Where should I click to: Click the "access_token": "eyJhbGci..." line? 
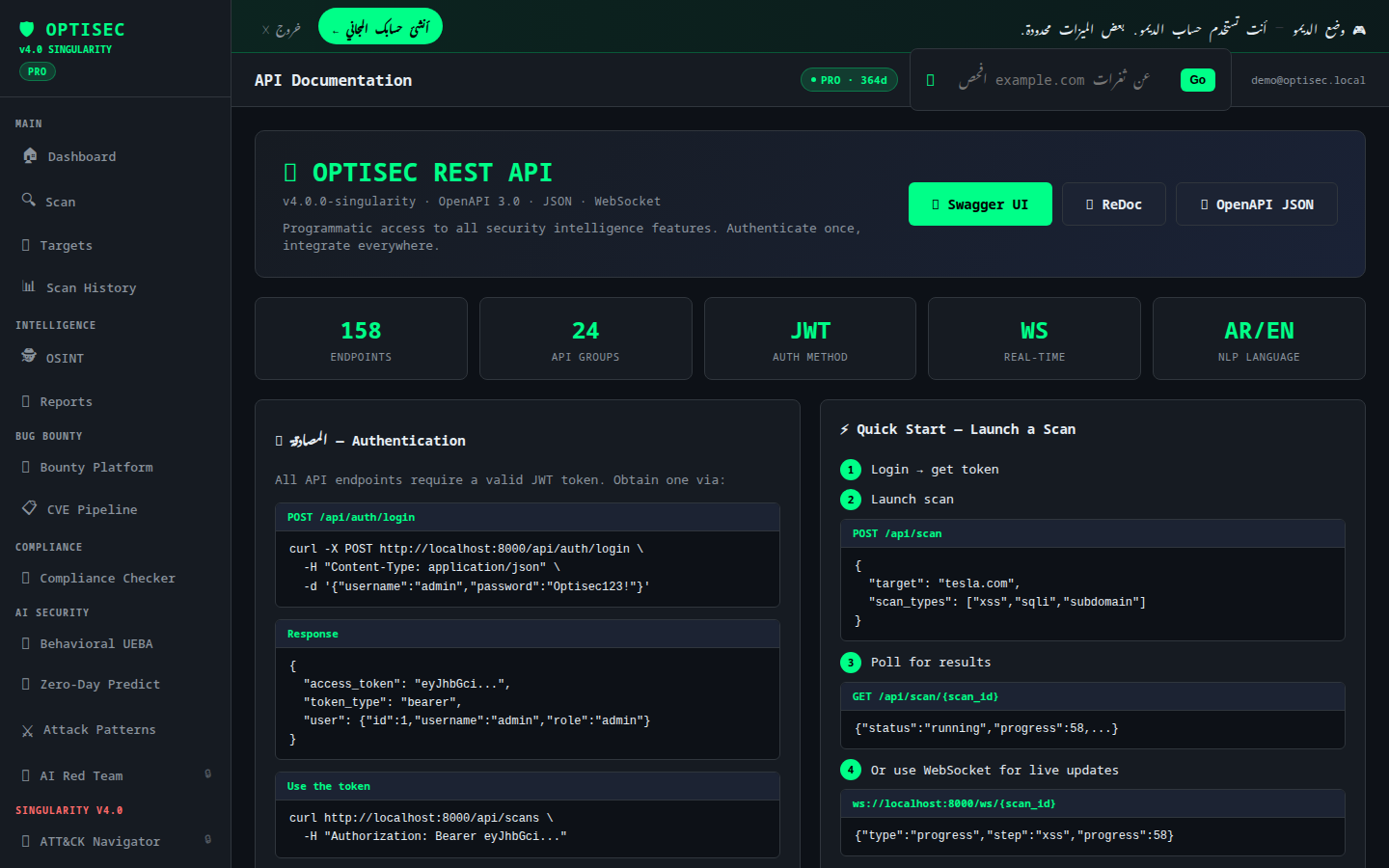[x=406, y=684]
